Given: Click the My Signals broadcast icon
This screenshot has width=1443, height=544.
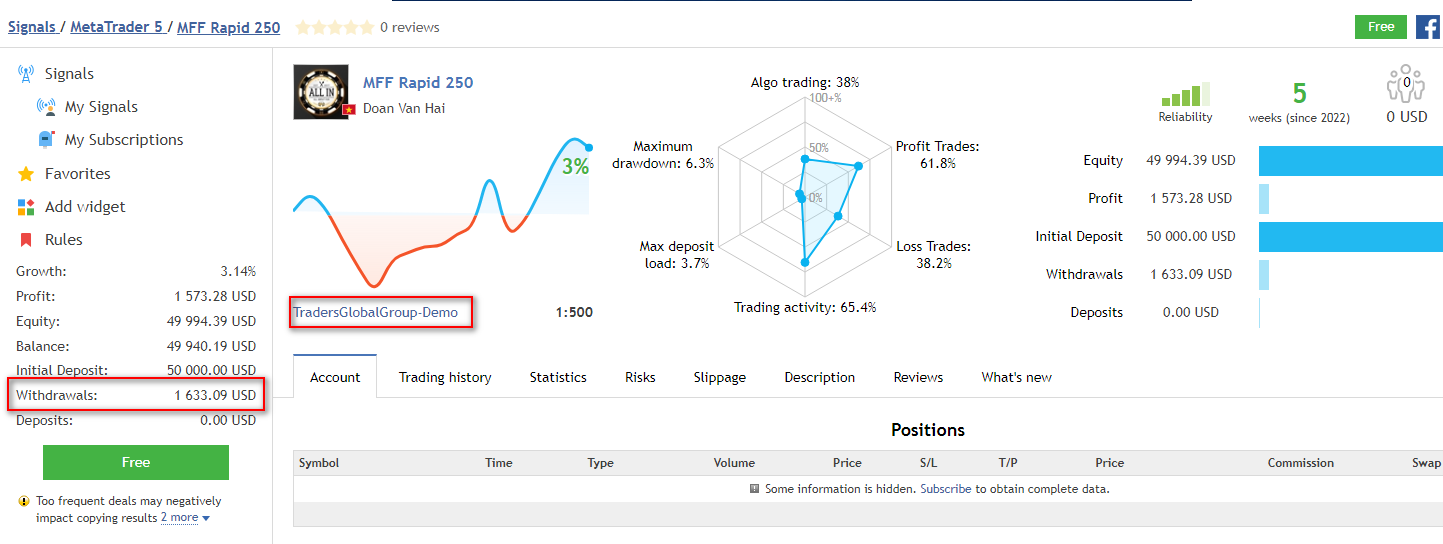Looking at the screenshot, I should click(x=46, y=107).
